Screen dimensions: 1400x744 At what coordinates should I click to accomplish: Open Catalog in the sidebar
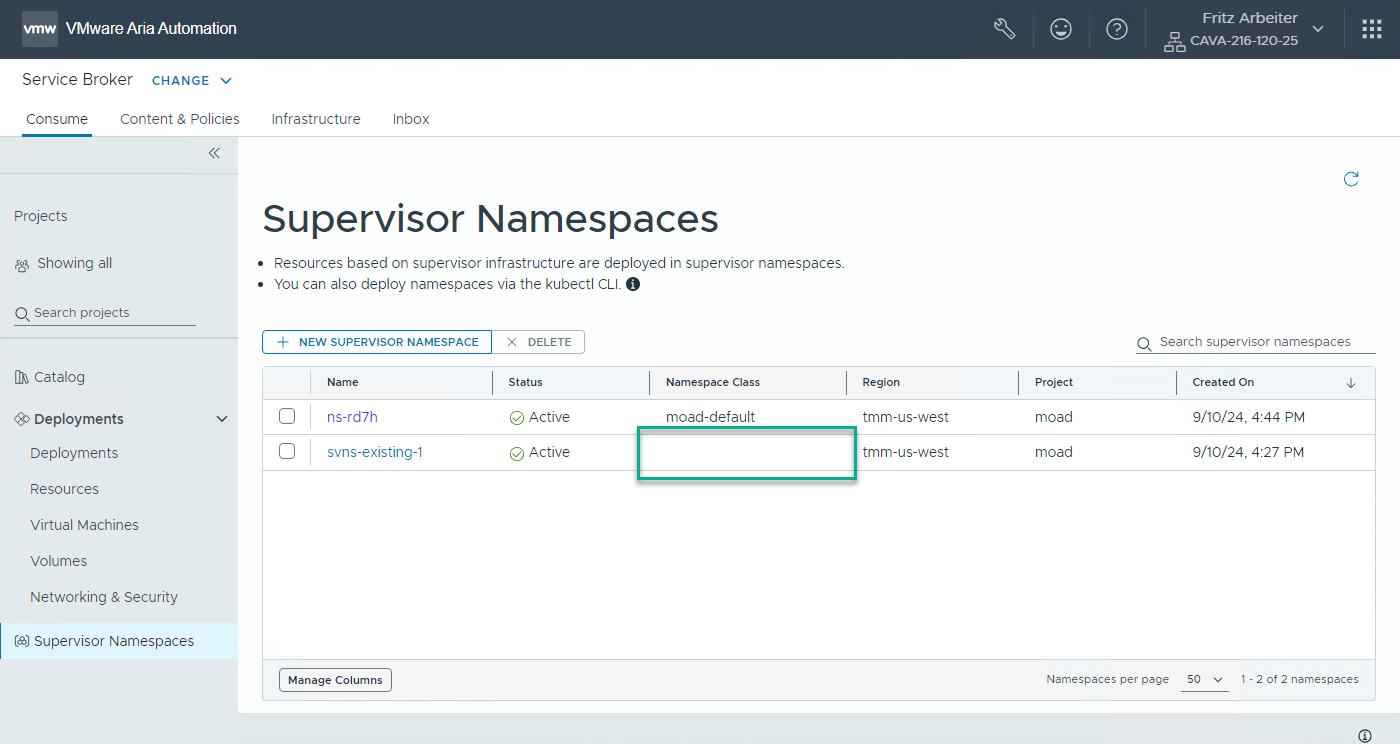tap(59, 377)
